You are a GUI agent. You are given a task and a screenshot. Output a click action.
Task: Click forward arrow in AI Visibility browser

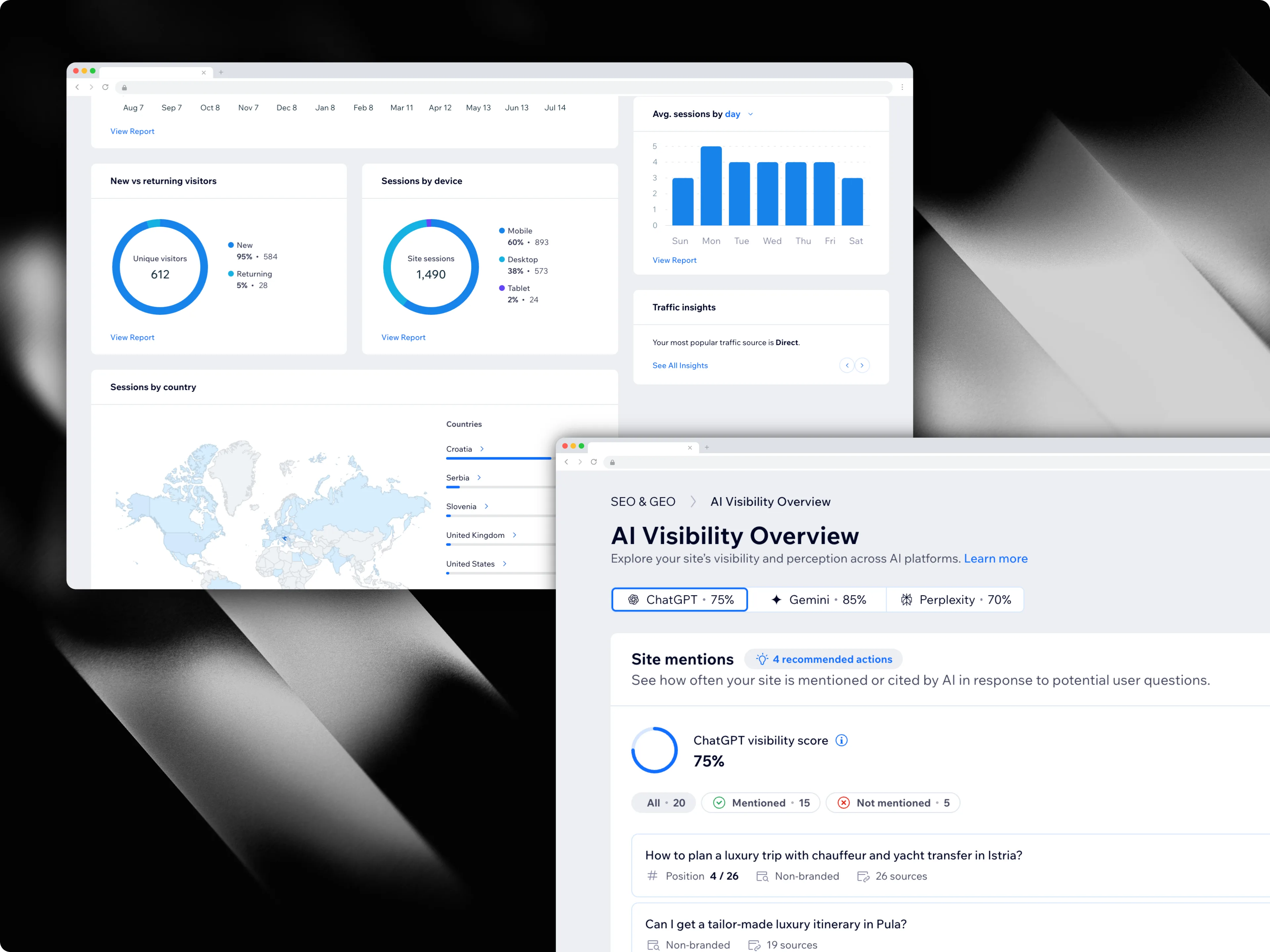(x=580, y=462)
